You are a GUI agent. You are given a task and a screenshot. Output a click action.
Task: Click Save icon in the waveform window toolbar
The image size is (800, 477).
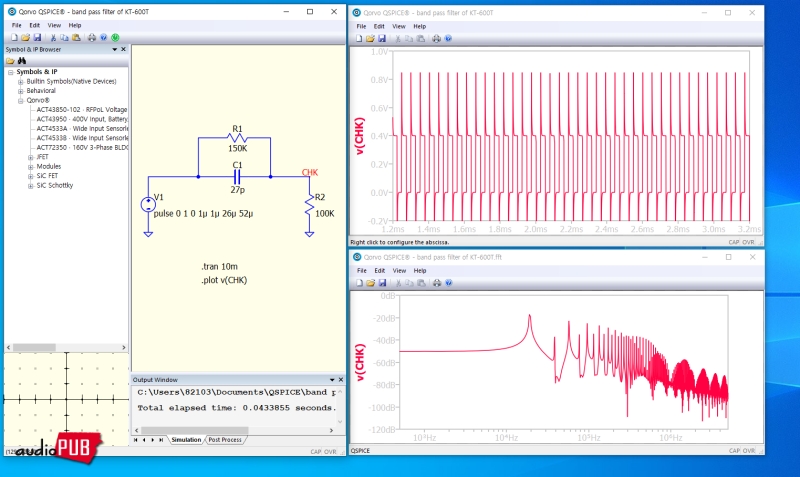coord(382,38)
